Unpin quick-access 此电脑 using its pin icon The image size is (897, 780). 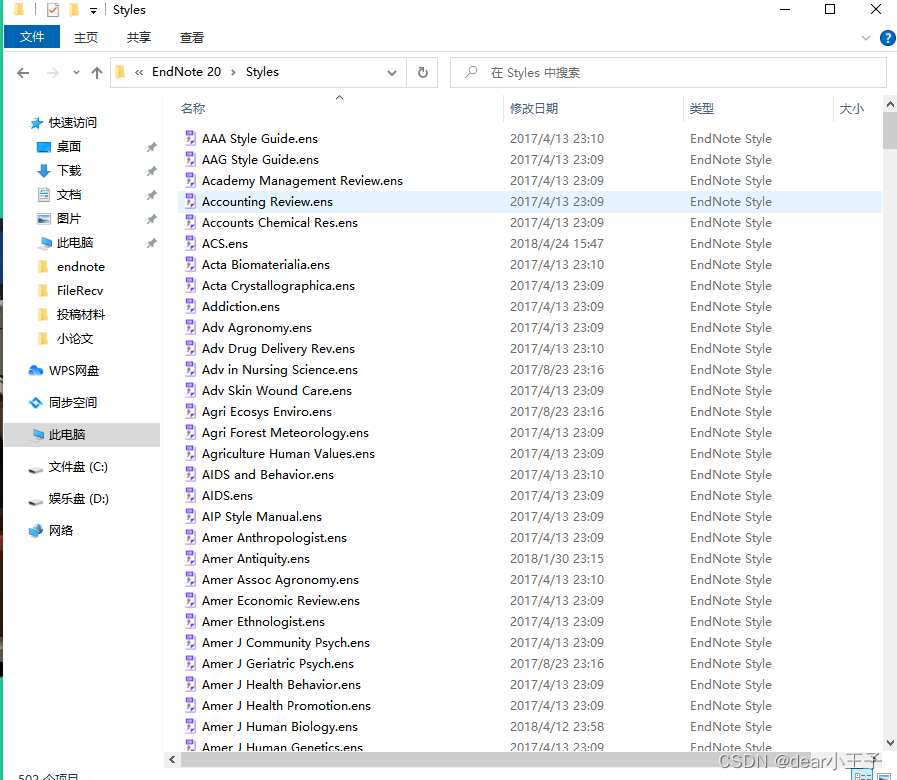(152, 243)
